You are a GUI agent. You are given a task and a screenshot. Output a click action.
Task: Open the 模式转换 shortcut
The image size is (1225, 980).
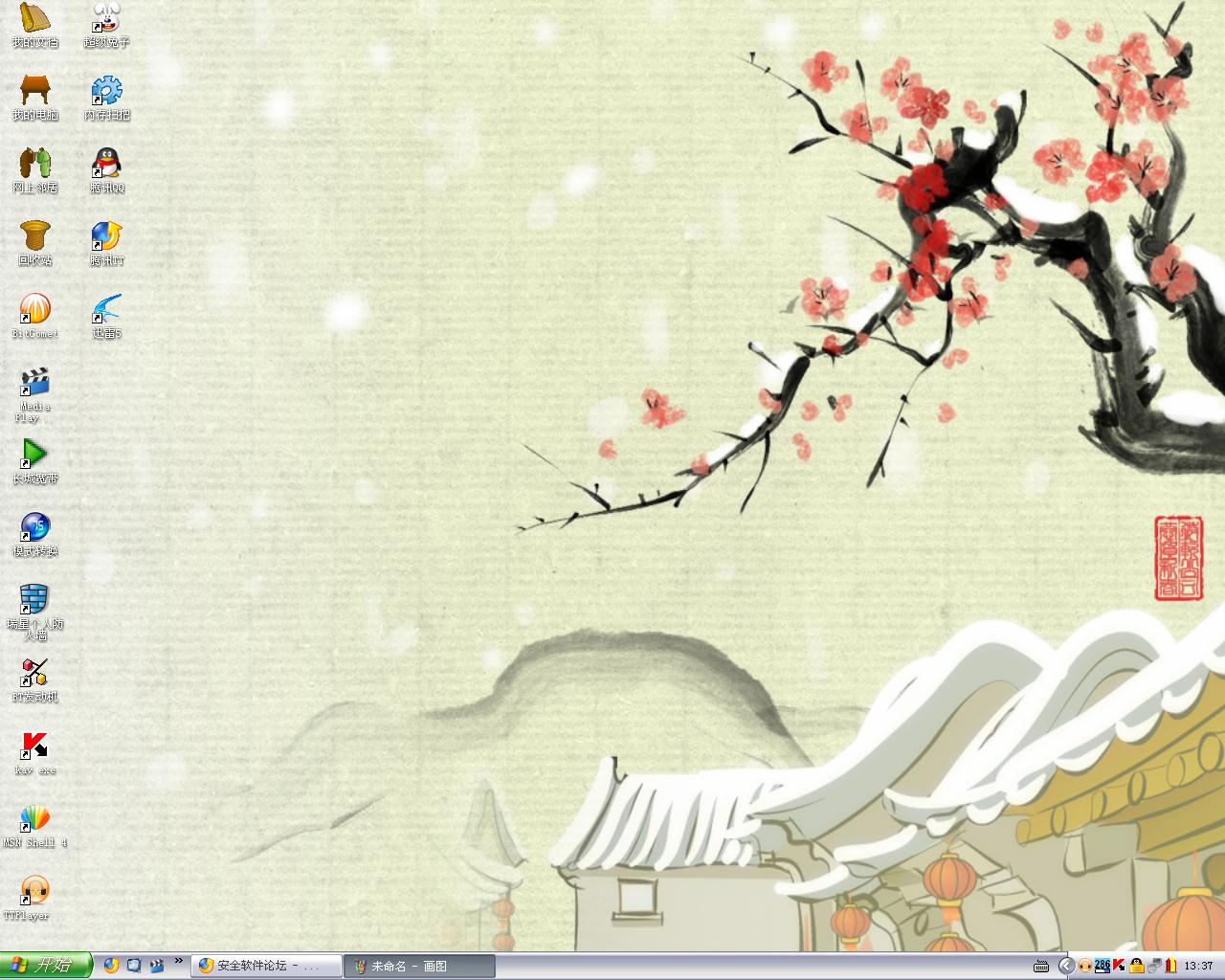coord(35,534)
